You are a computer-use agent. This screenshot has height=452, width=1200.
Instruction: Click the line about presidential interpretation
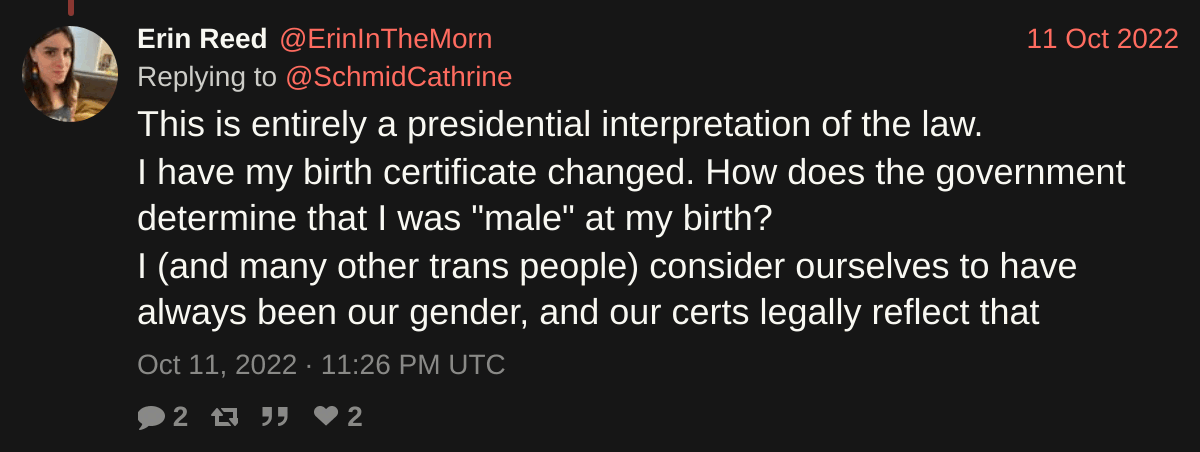pos(560,124)
